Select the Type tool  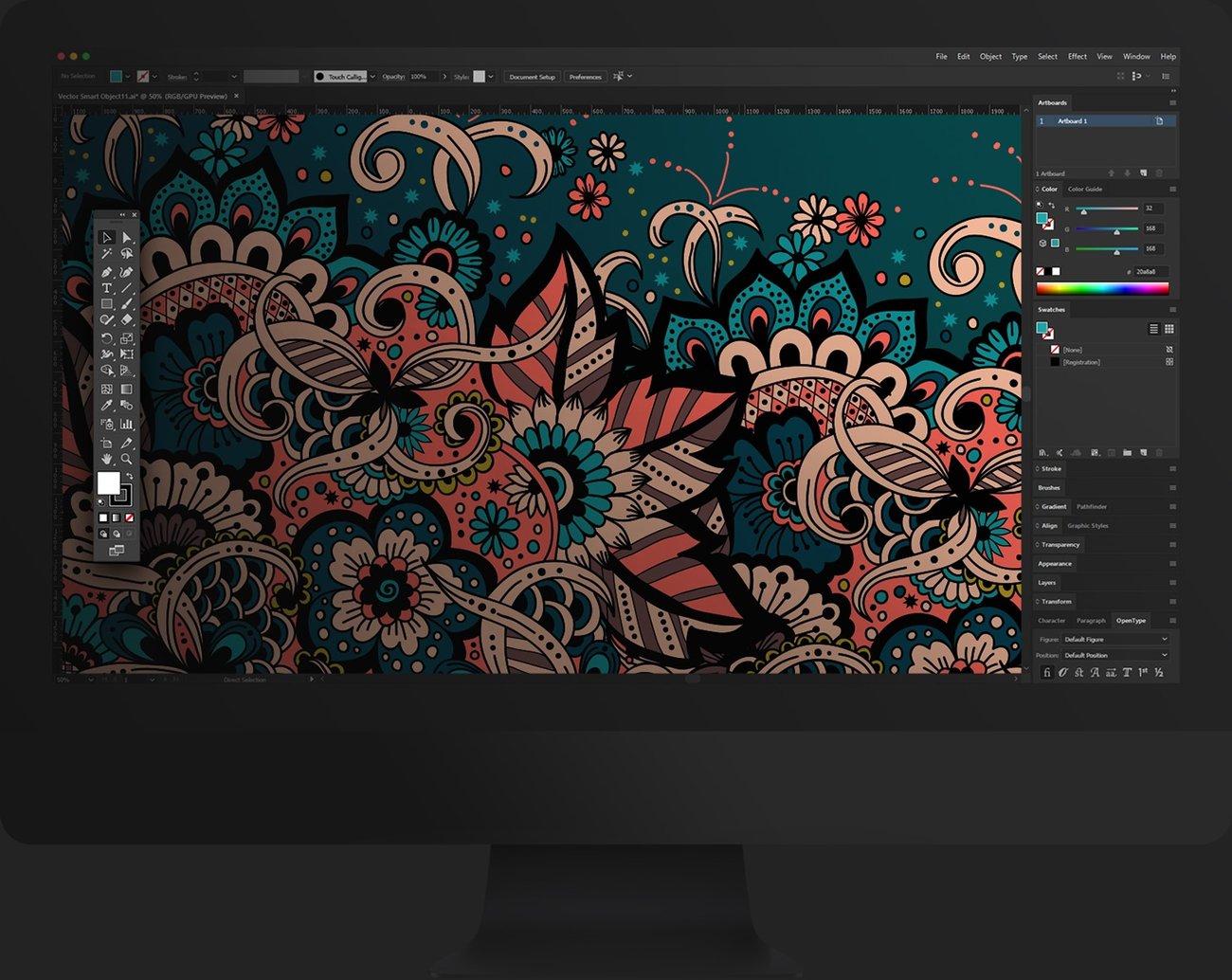click(107, 288)
